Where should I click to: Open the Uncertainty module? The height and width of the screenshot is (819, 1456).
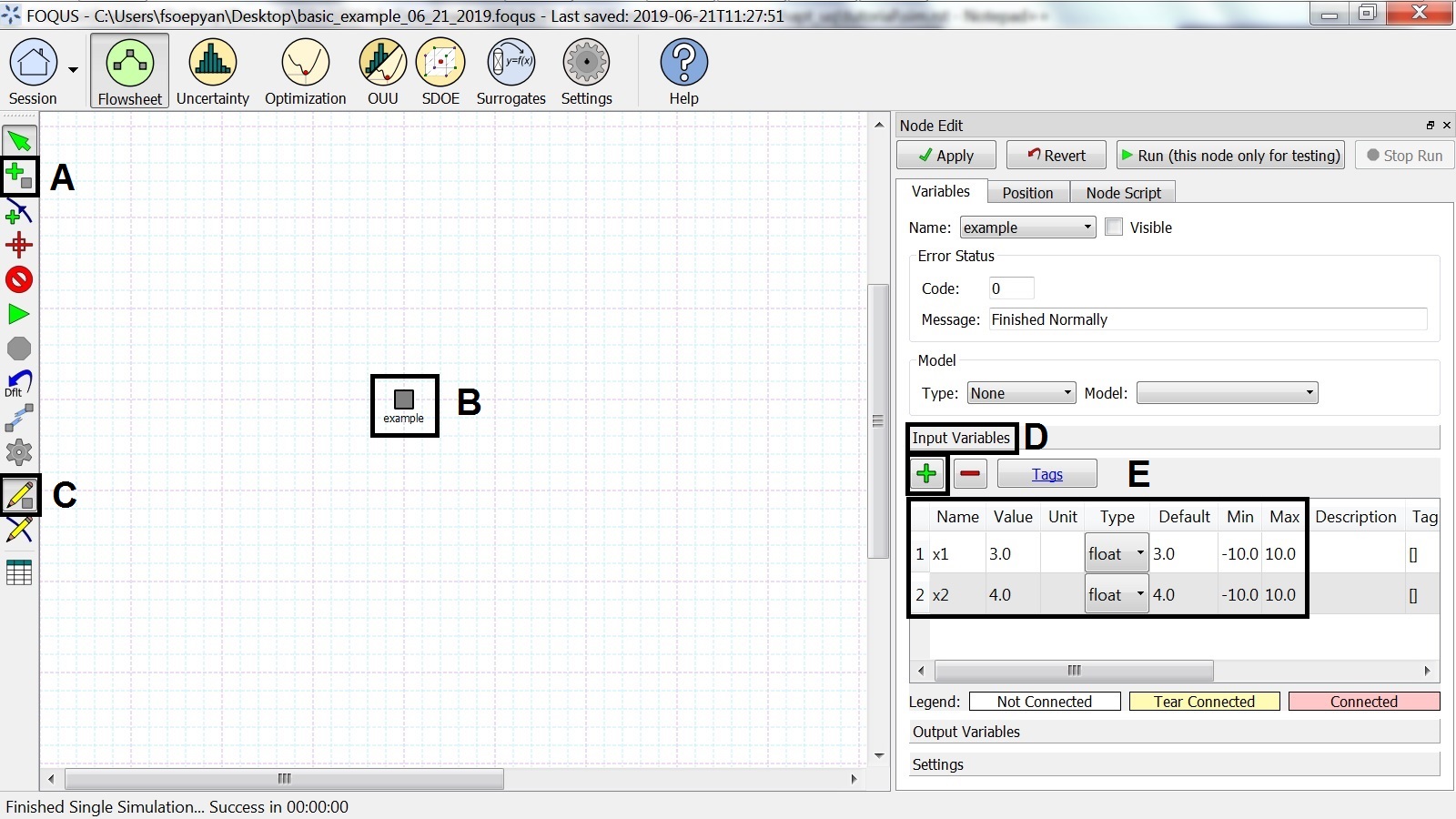(212, 68)
